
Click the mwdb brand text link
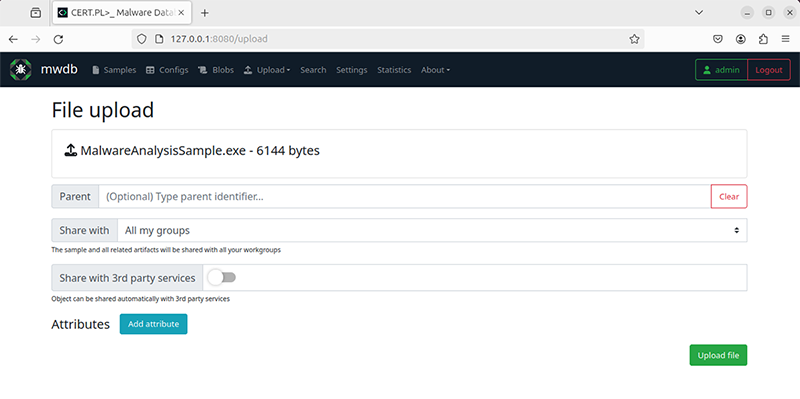pyautogui.click(x=59, y=69)
